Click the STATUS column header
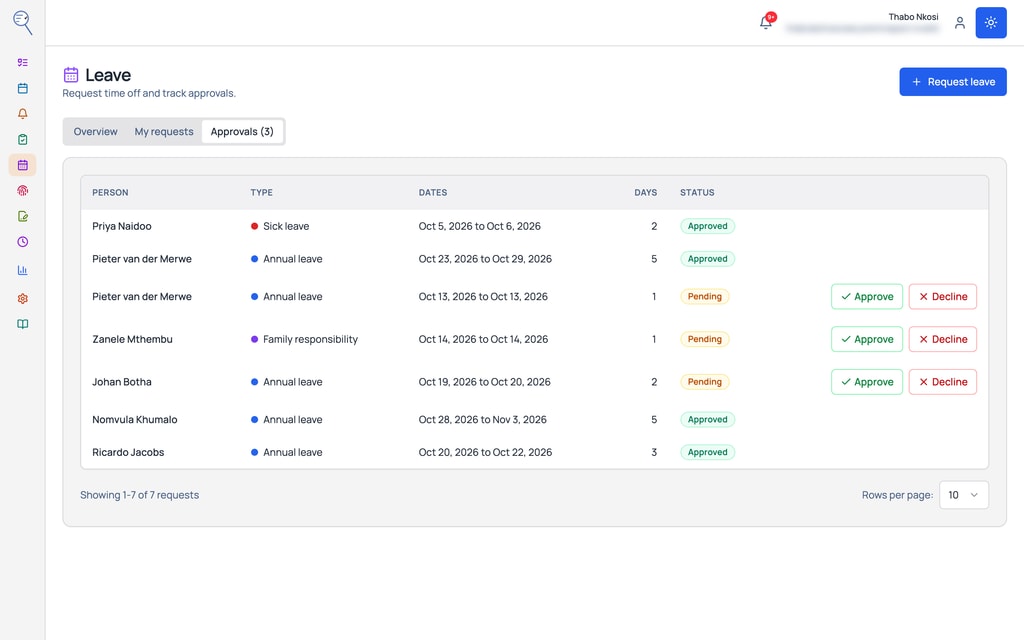The width and height of the screenshot is (1024, 640). point(697,193)
